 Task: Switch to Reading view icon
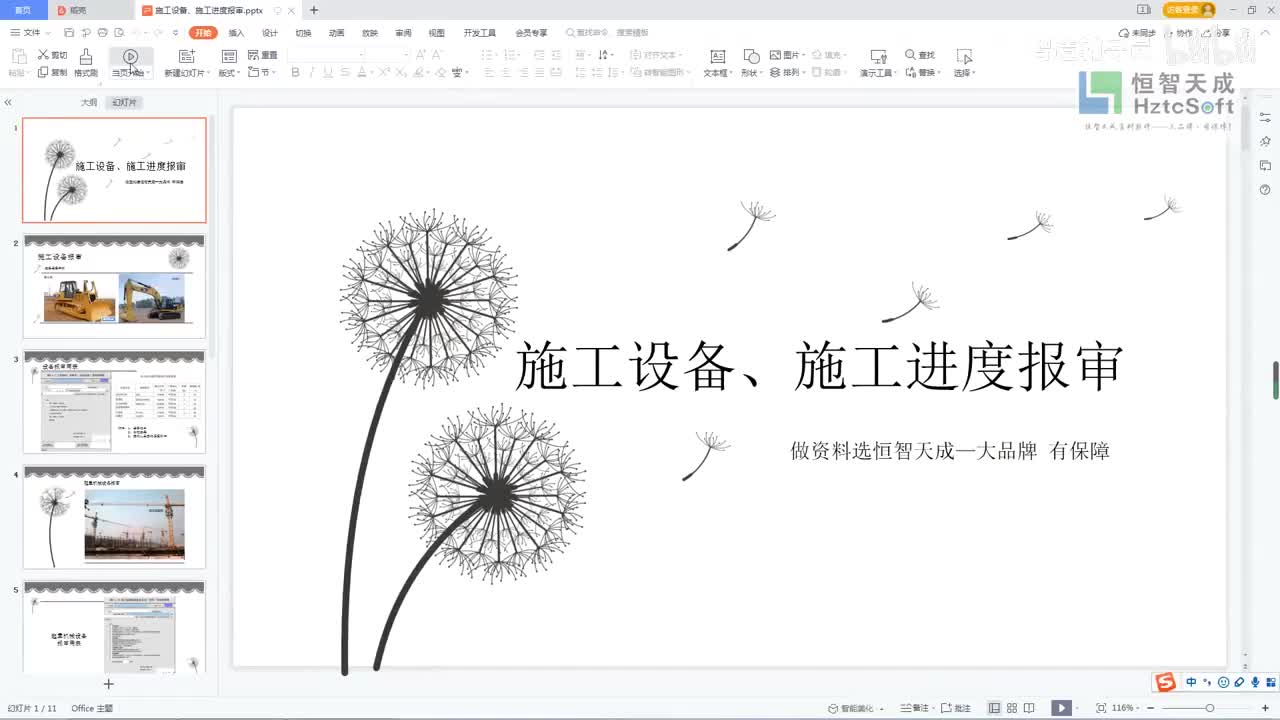(x=1029, y=708)
